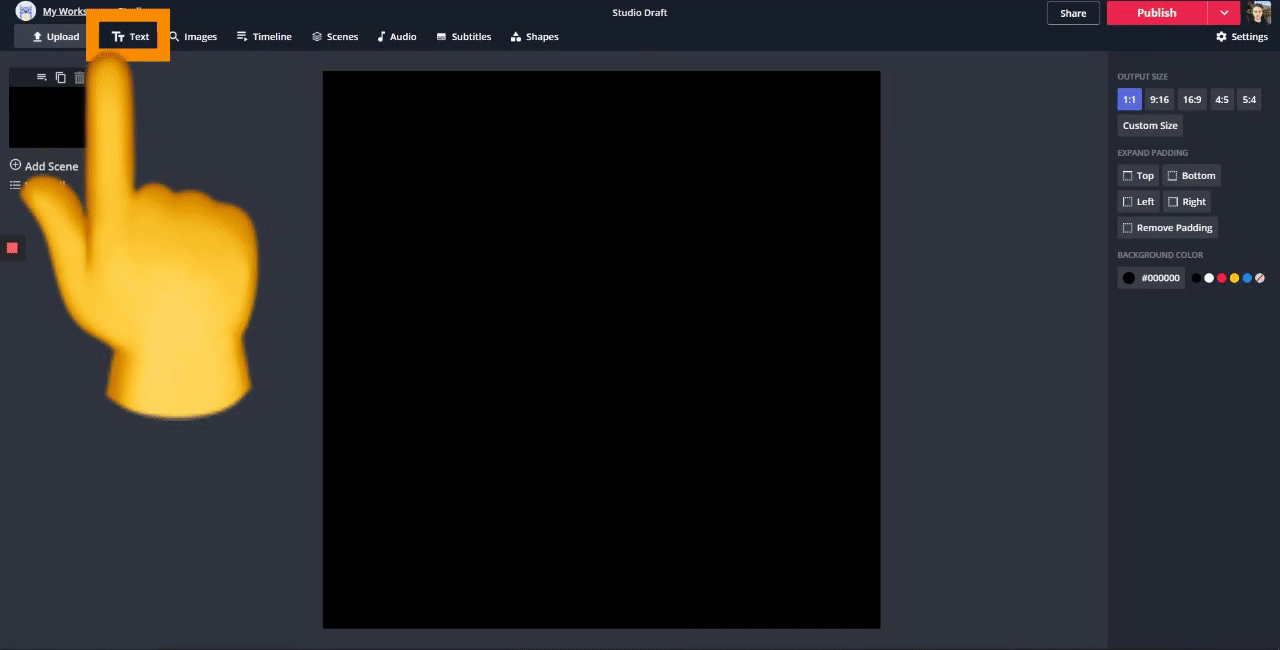Open the Images search tool
1280x650 pixels.
192,37
